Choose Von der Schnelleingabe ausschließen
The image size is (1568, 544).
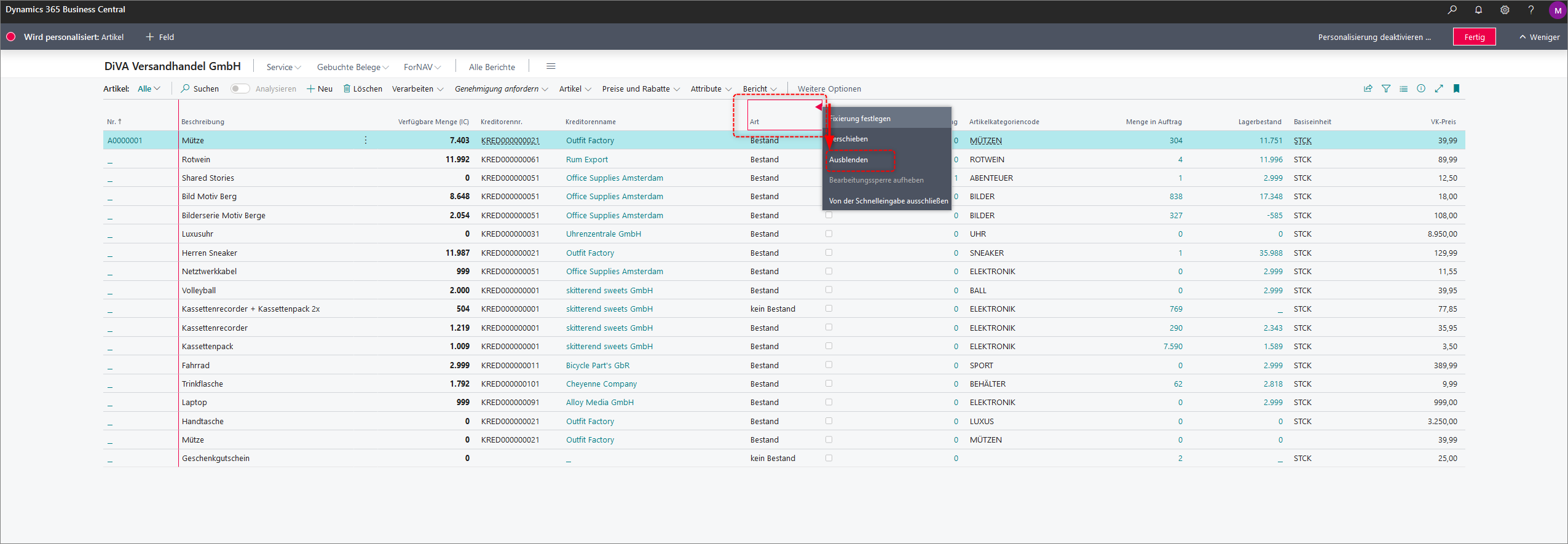(887, 200)
